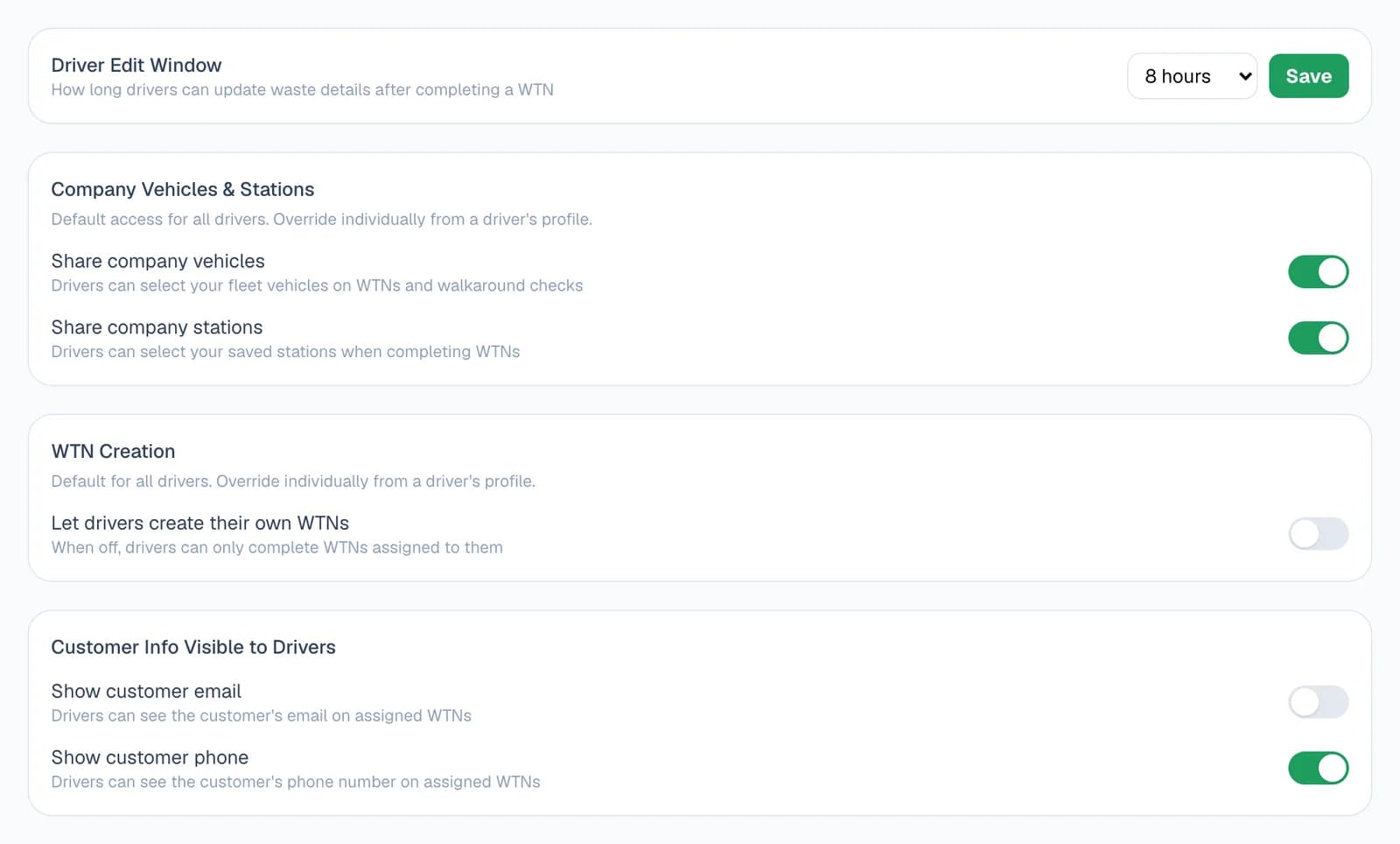Click Let drivers create their own WTNs label
This screenshot has width=1400, height=844.
coord(199,523)
